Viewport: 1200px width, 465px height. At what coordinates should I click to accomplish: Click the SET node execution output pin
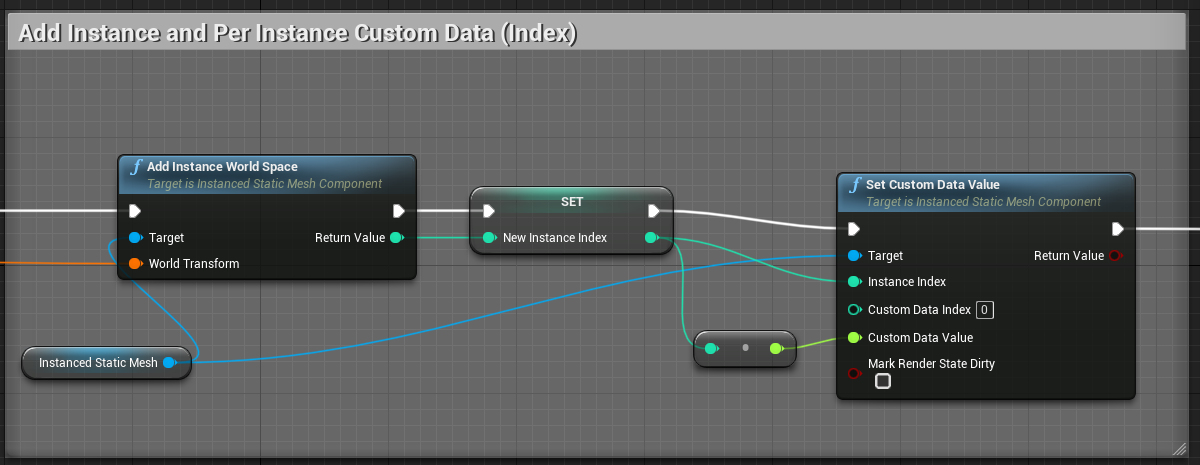[x=653, y=211]
